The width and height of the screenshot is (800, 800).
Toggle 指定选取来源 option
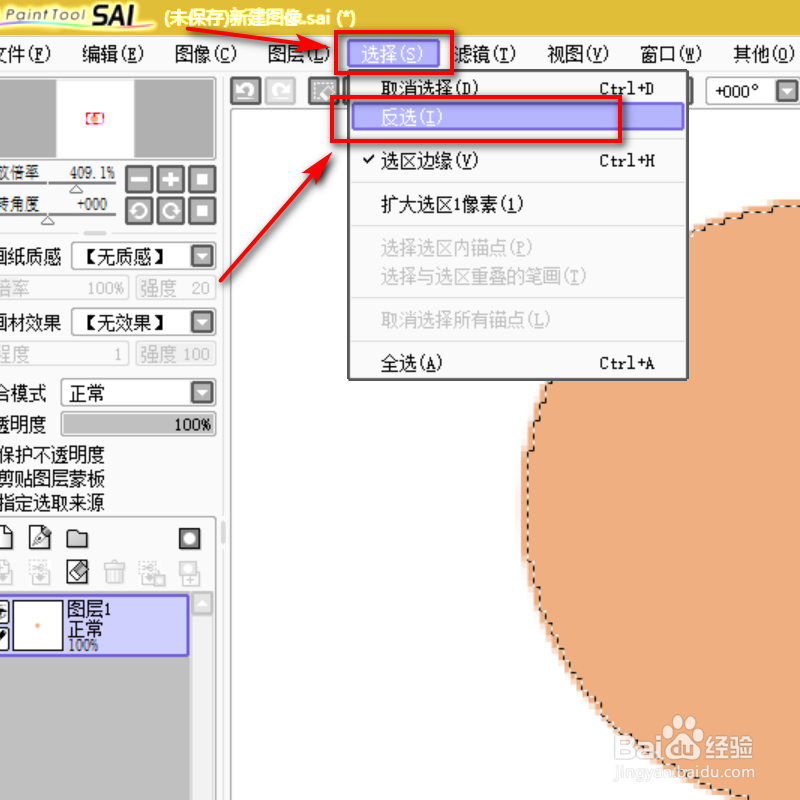tap(52, 503)
